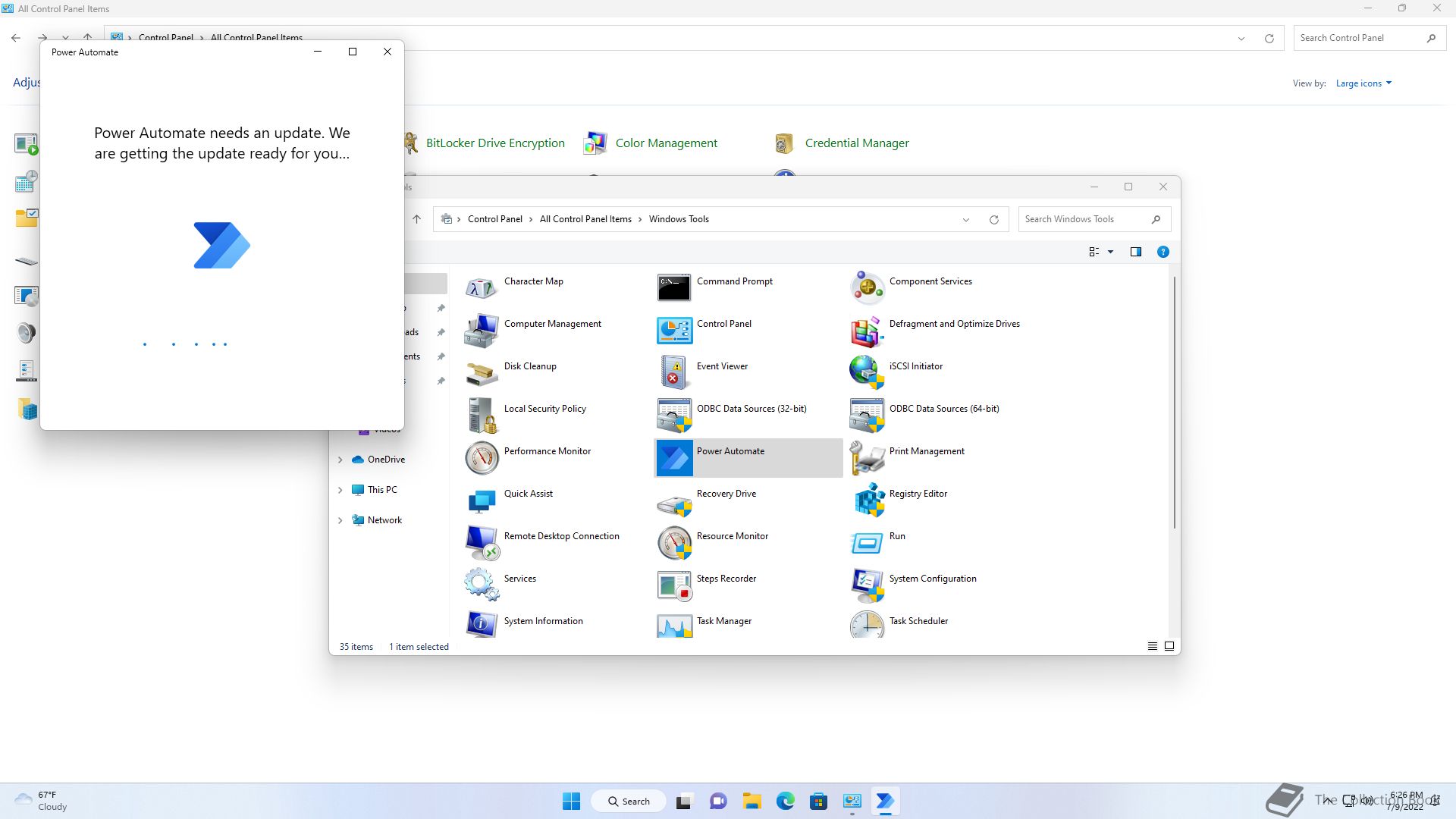Screen dimensions: 1456x819
Task: Expand This PC in navigation pane
Action: tap(340, 490)
